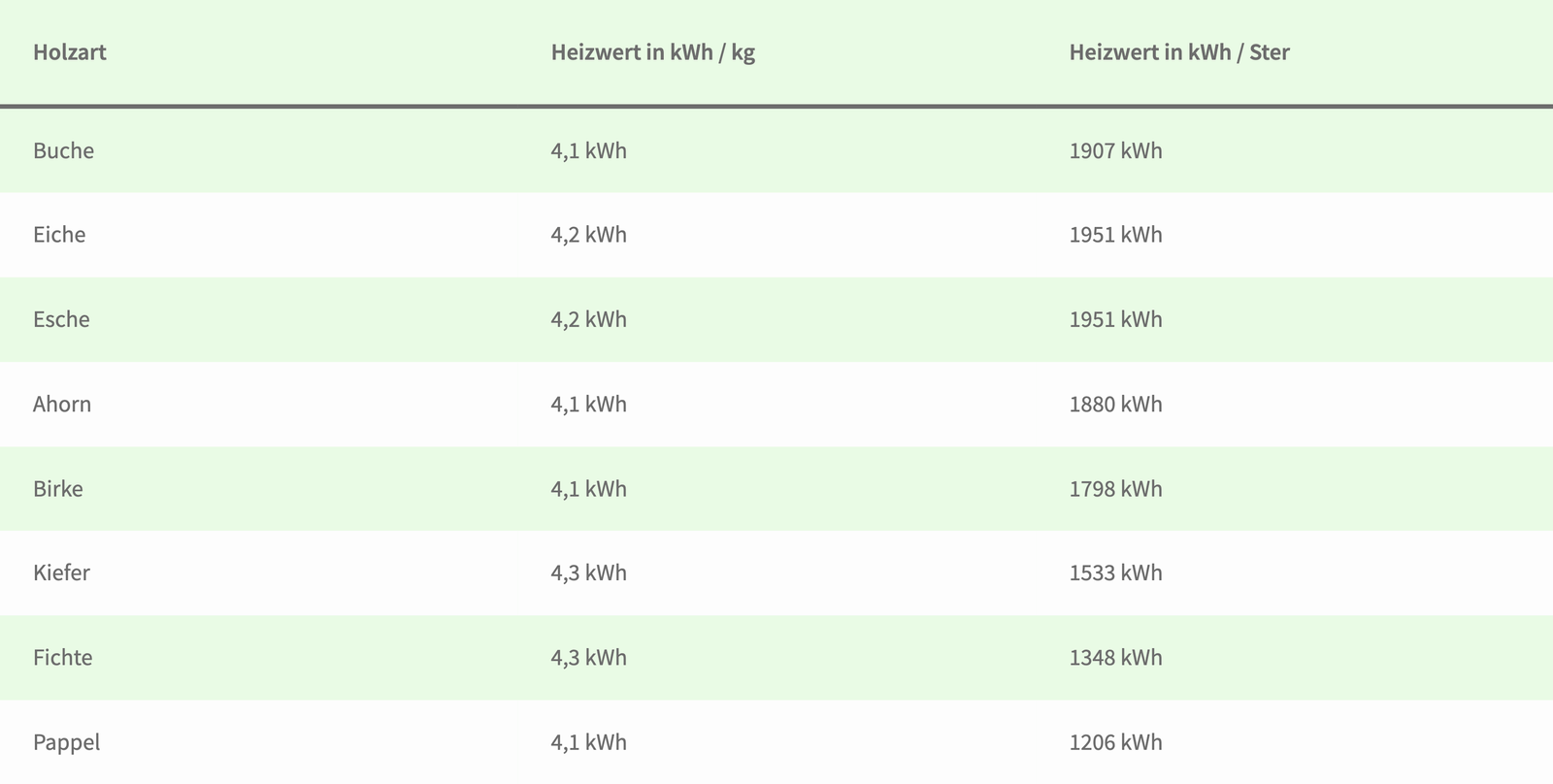The height and width of the screenshot is (784, 1553).
Task: Click the Esche cell in the table
Action: coord(61,319)
